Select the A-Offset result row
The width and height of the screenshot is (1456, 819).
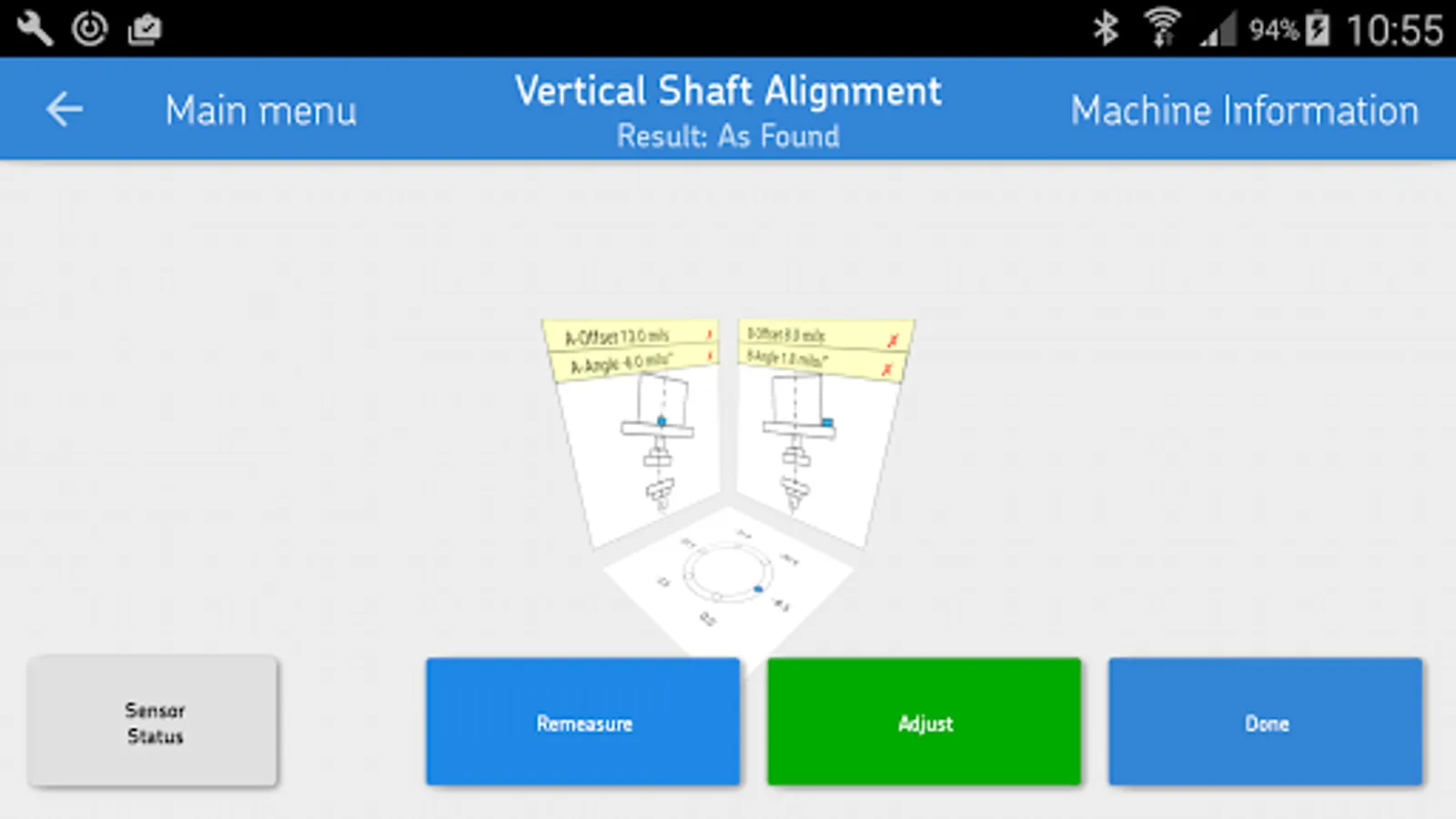coord(632,335)
